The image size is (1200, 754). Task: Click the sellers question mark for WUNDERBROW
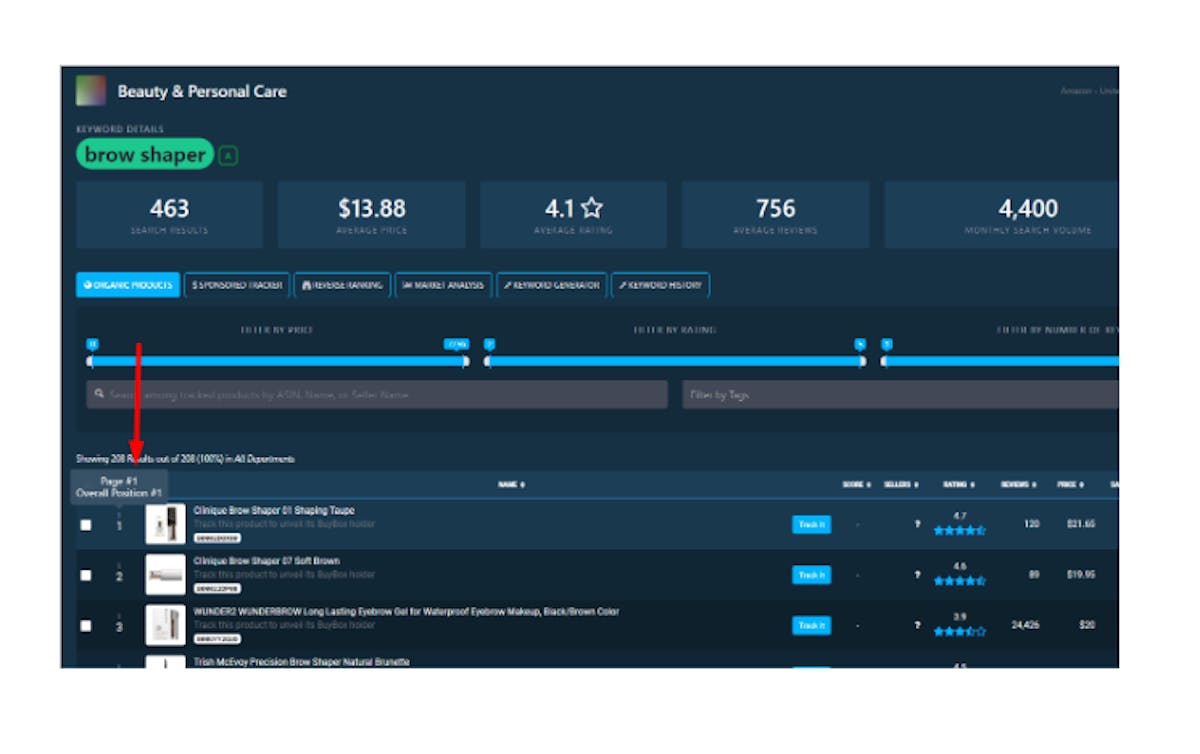point(916,625)
